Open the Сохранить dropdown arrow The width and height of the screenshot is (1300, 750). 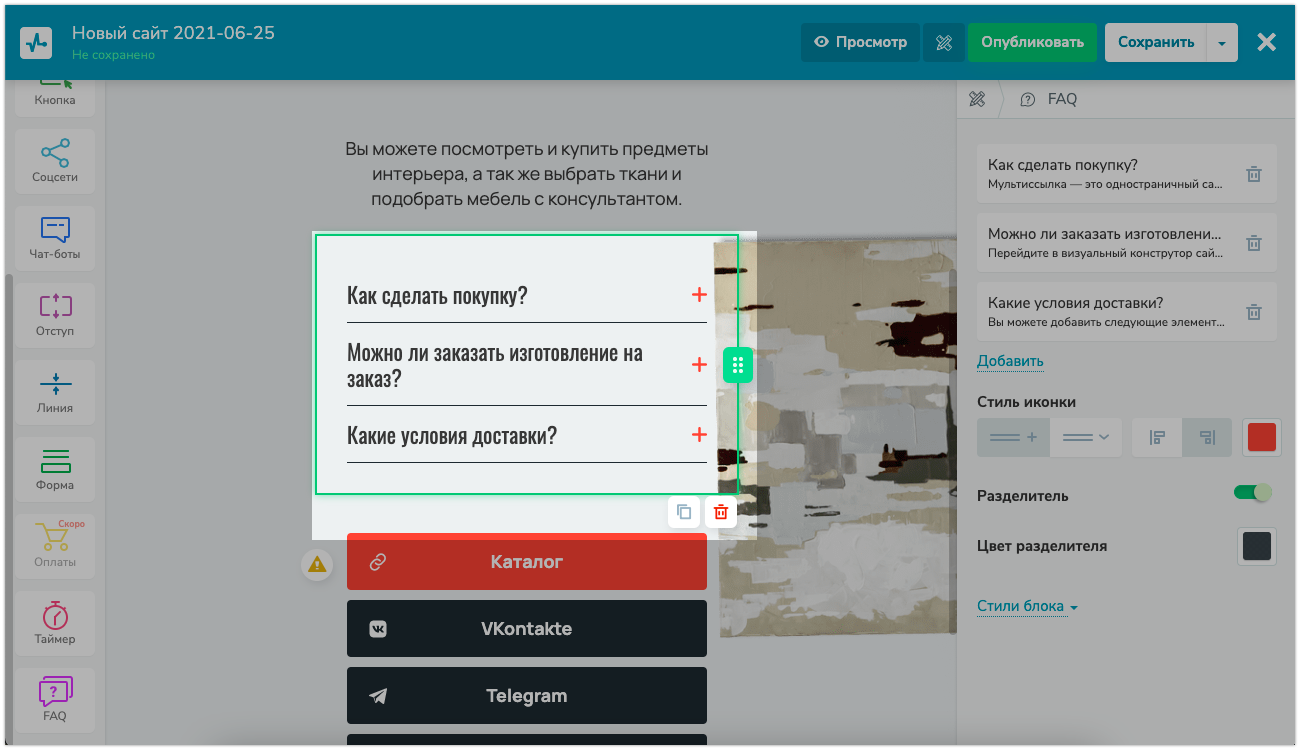1222,42
